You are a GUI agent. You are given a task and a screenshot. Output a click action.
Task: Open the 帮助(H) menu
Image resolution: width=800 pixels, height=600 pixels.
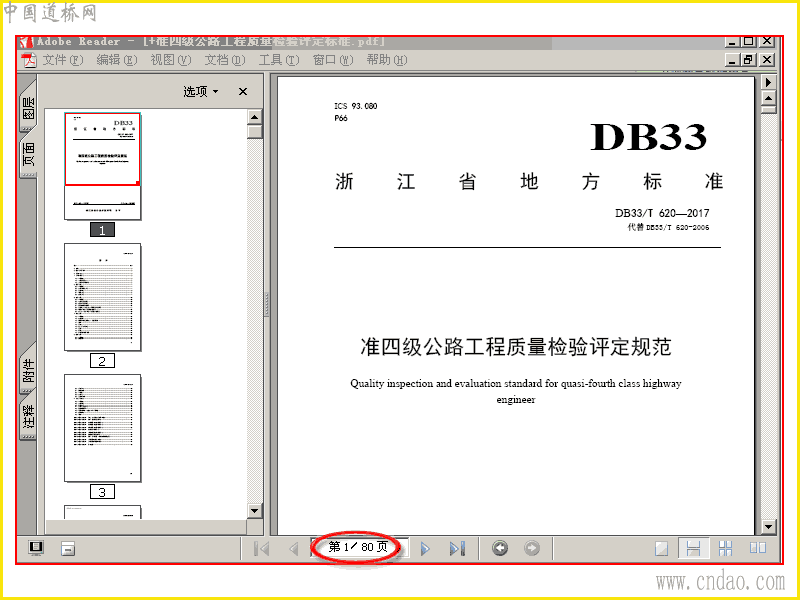tap(387, 60)
